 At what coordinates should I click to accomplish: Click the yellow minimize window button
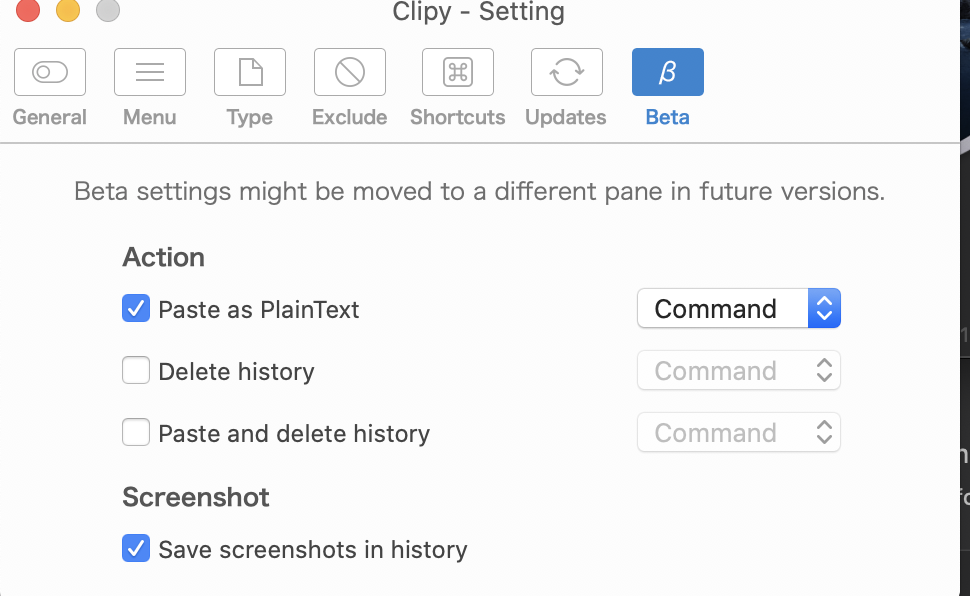68,11
